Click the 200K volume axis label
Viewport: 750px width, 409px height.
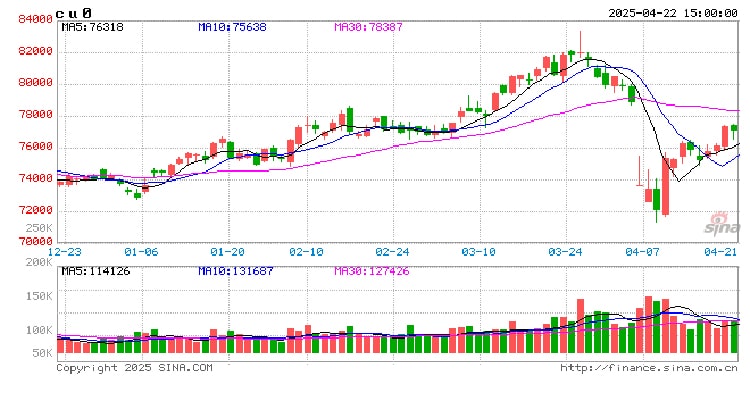click(38, 263)
